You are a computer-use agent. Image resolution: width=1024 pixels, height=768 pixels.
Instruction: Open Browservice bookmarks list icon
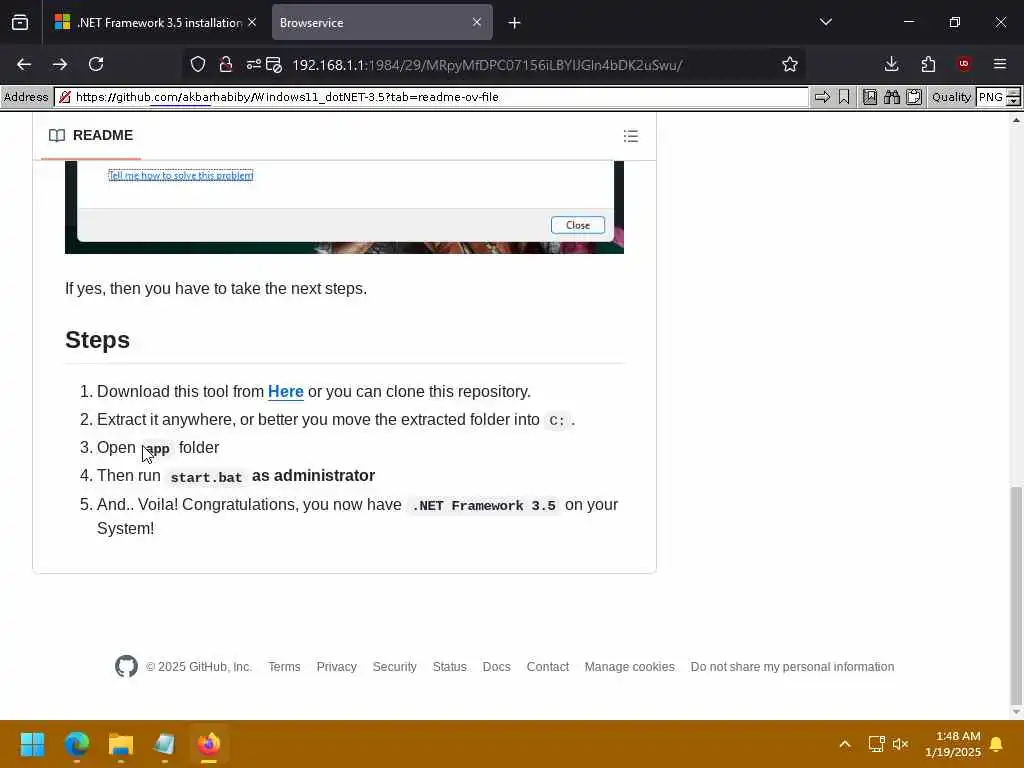coord(870,97)
